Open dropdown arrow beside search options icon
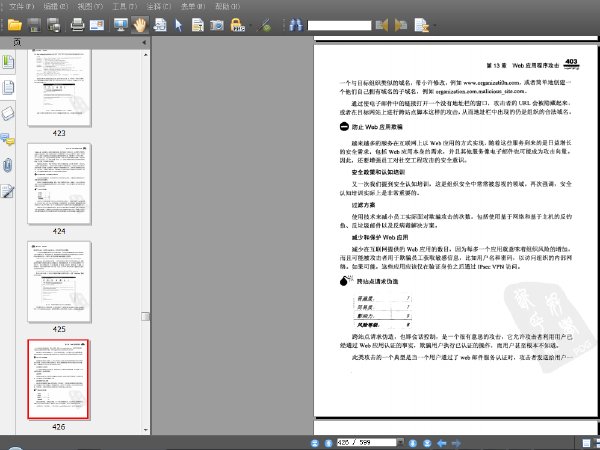Screen dimensions: 600x450 [435, 26]
